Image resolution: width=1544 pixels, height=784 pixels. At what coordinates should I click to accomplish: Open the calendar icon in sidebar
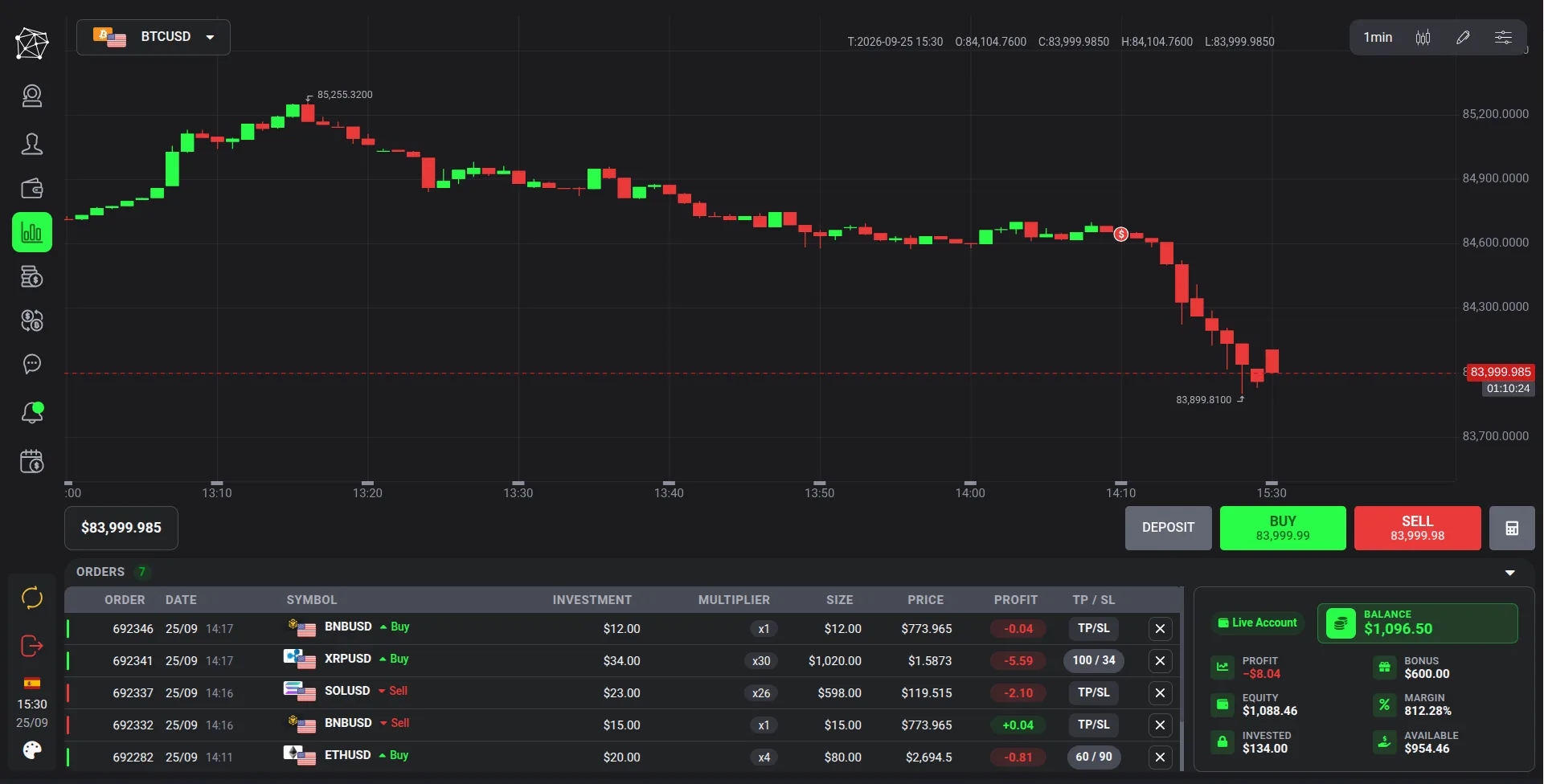point(32,461)
